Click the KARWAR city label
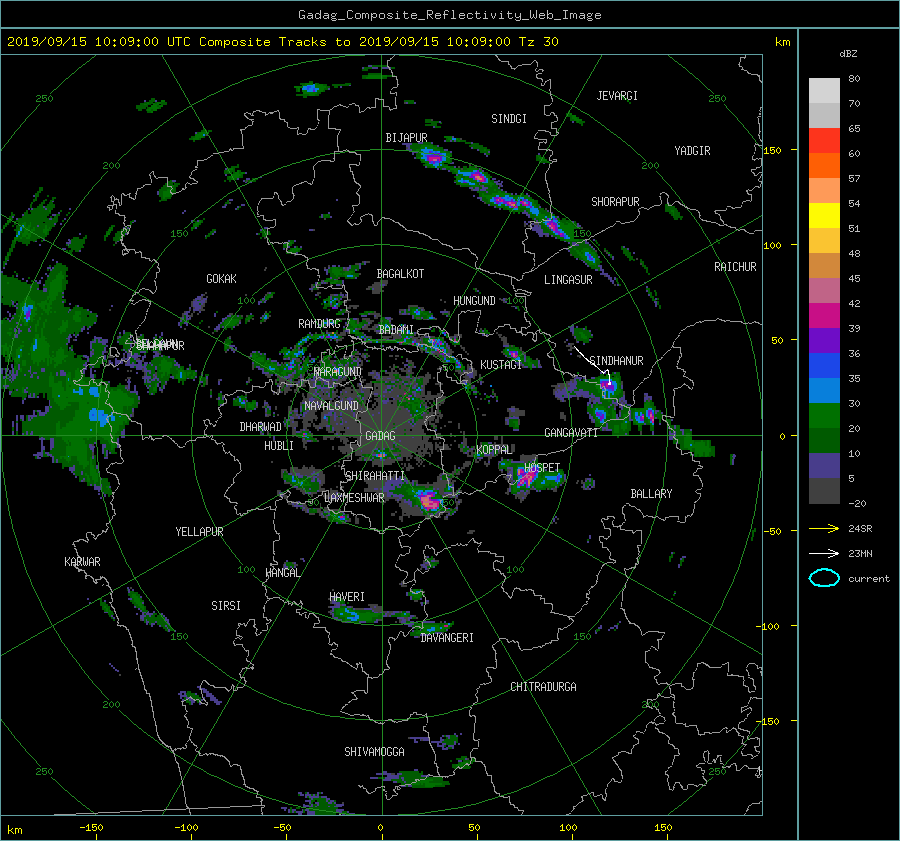Viewport: 900px width, 841px height. [82, 561]
